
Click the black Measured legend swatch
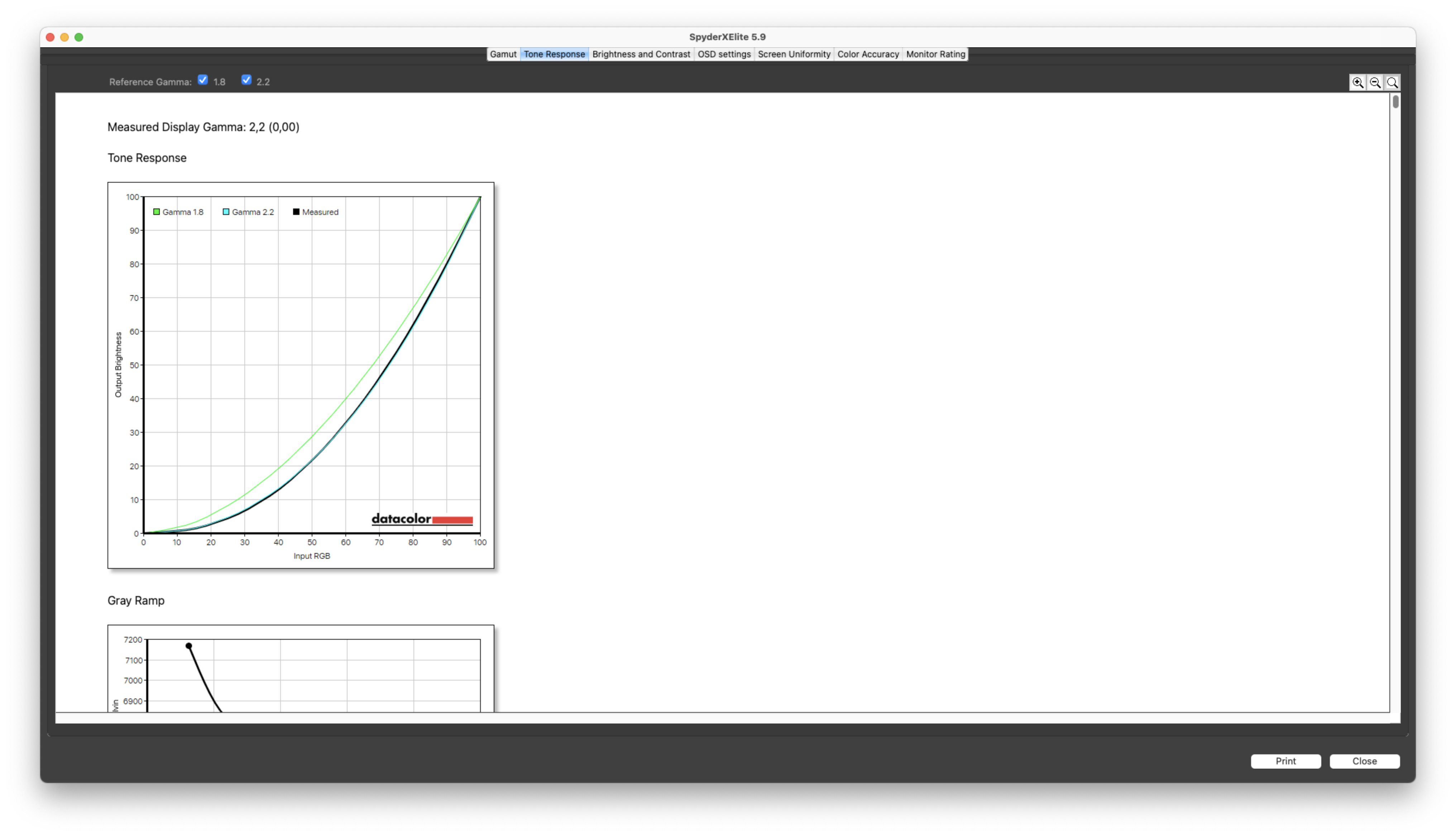point(296,212)
